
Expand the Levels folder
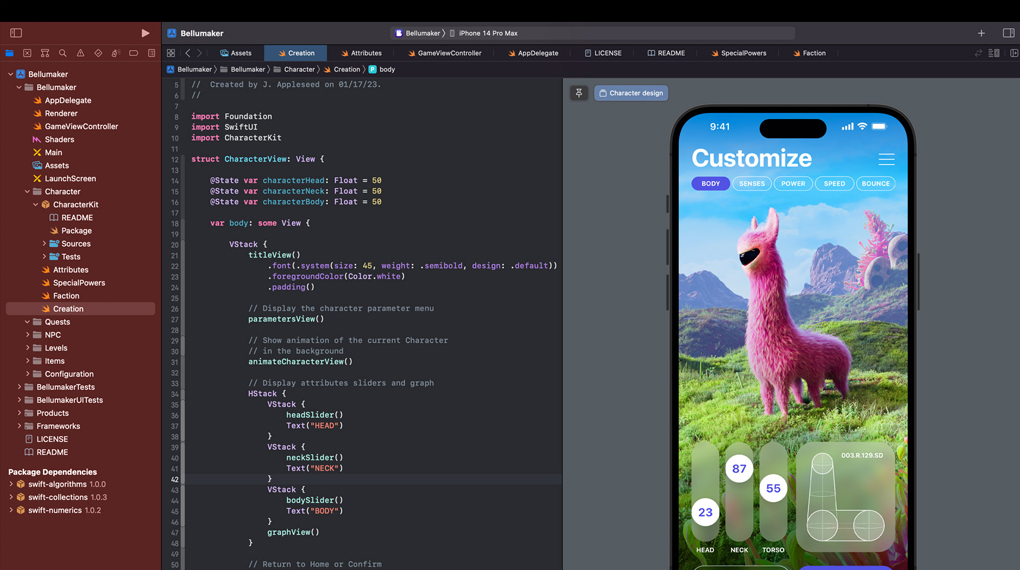point(27,348)
